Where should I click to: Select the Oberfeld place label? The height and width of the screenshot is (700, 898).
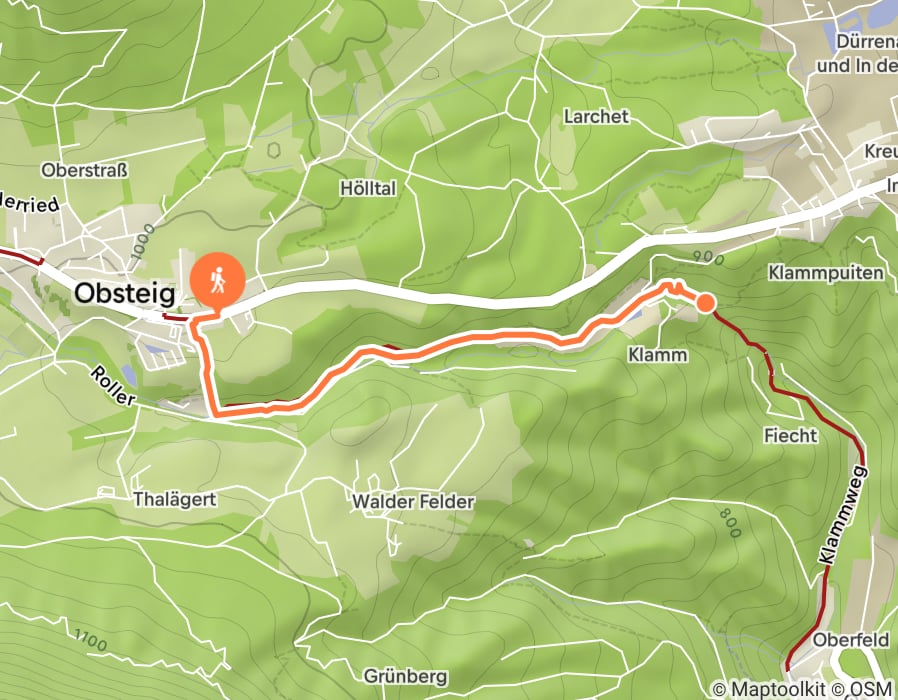click(x=851, y=639)
